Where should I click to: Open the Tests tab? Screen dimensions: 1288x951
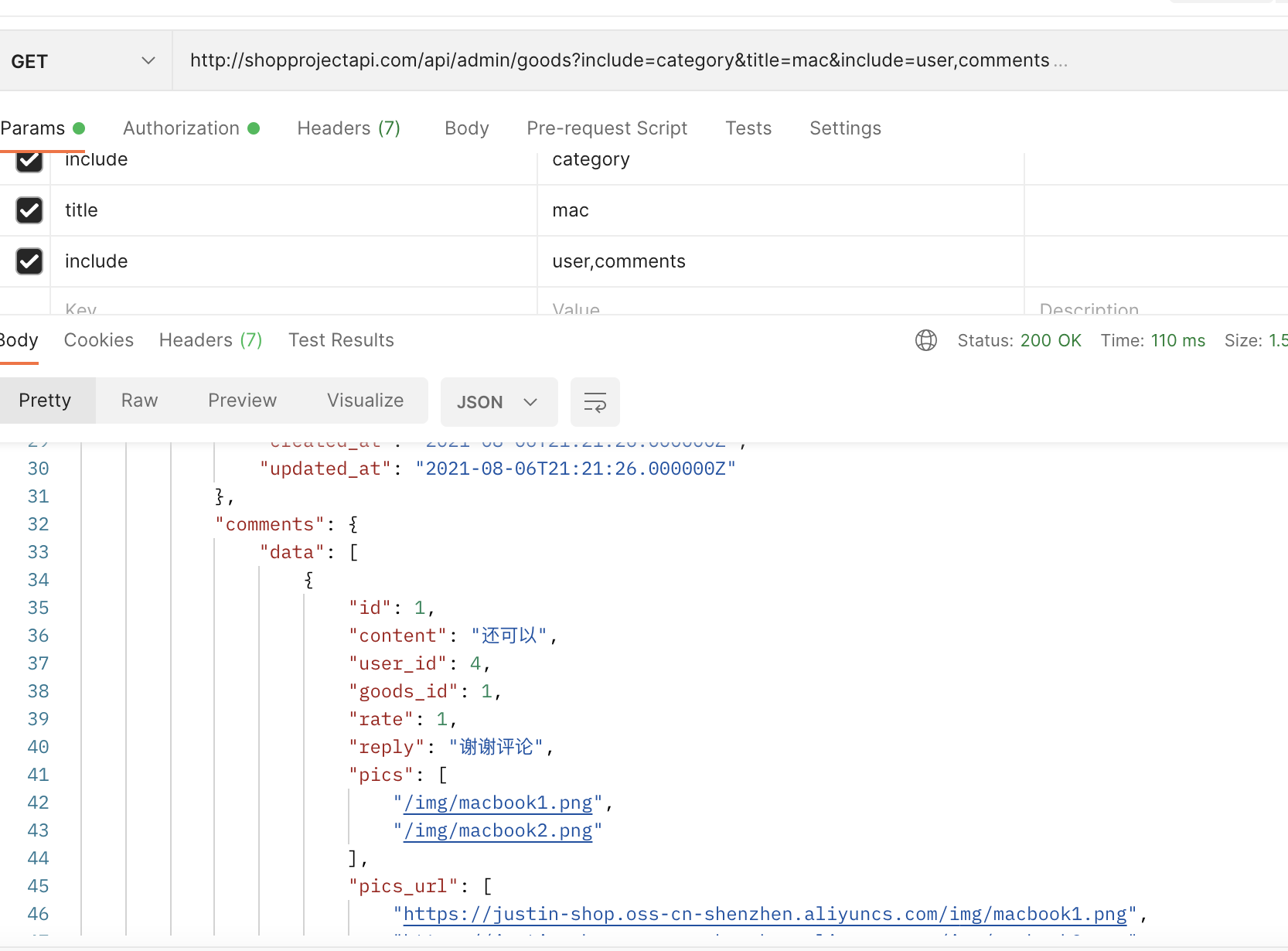pyautogui.click(x=748, y=128)
